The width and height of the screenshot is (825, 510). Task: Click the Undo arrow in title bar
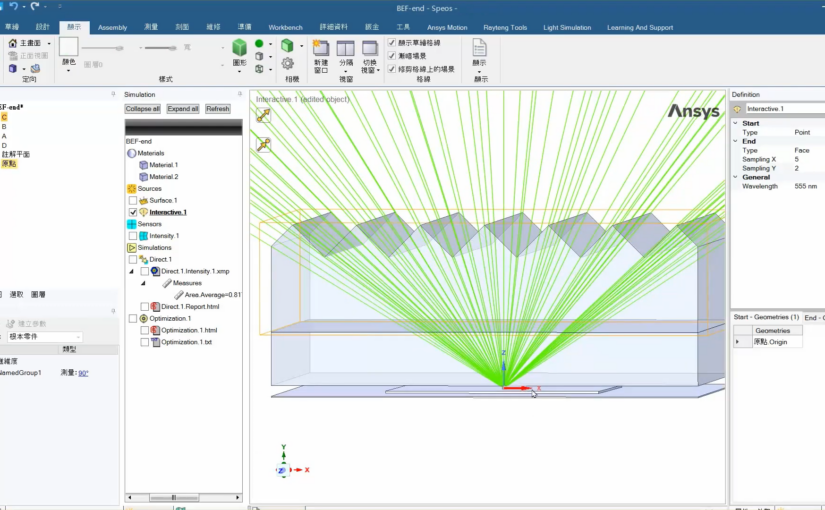(14, 6)
